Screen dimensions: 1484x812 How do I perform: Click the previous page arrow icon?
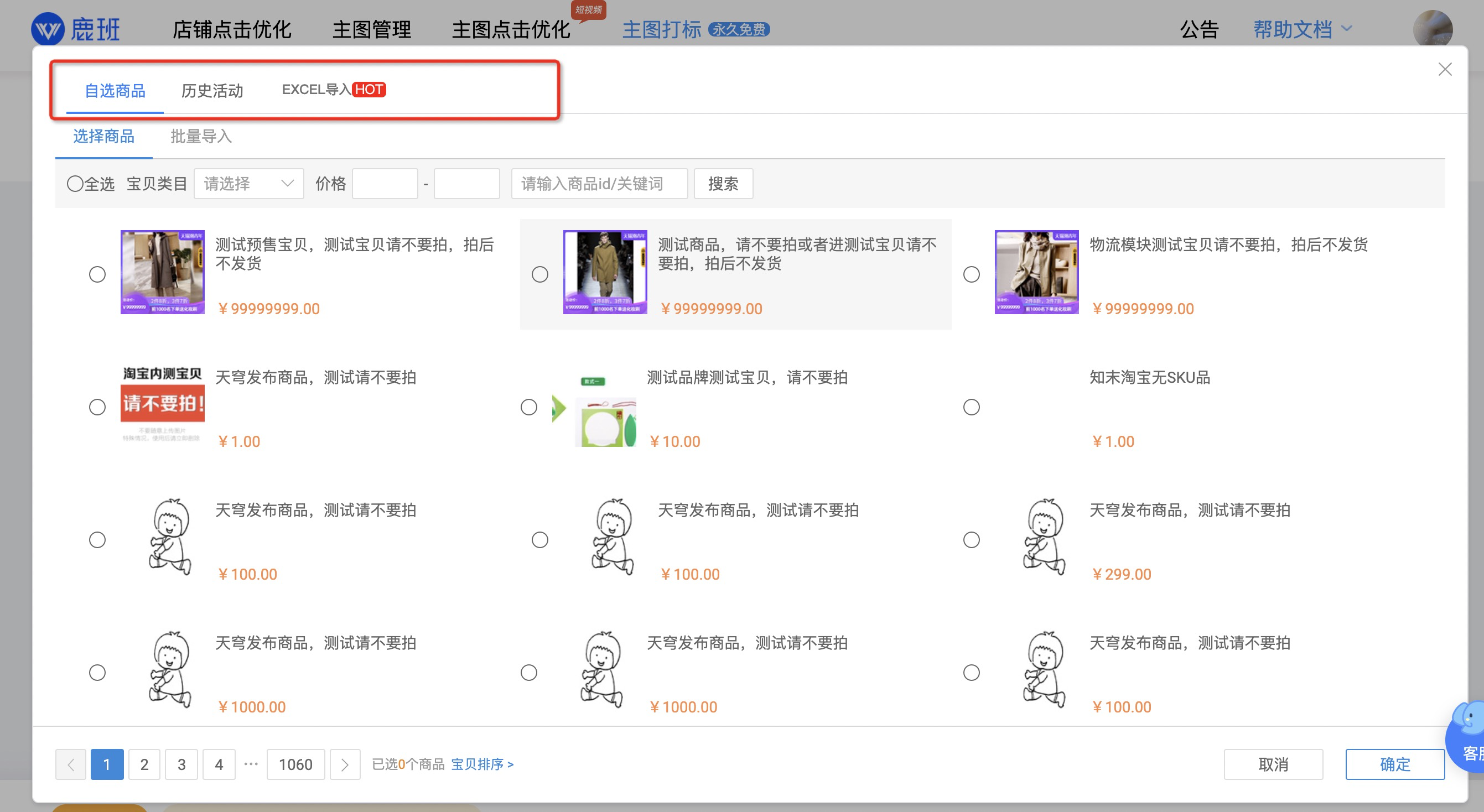(x=70, y=764)
